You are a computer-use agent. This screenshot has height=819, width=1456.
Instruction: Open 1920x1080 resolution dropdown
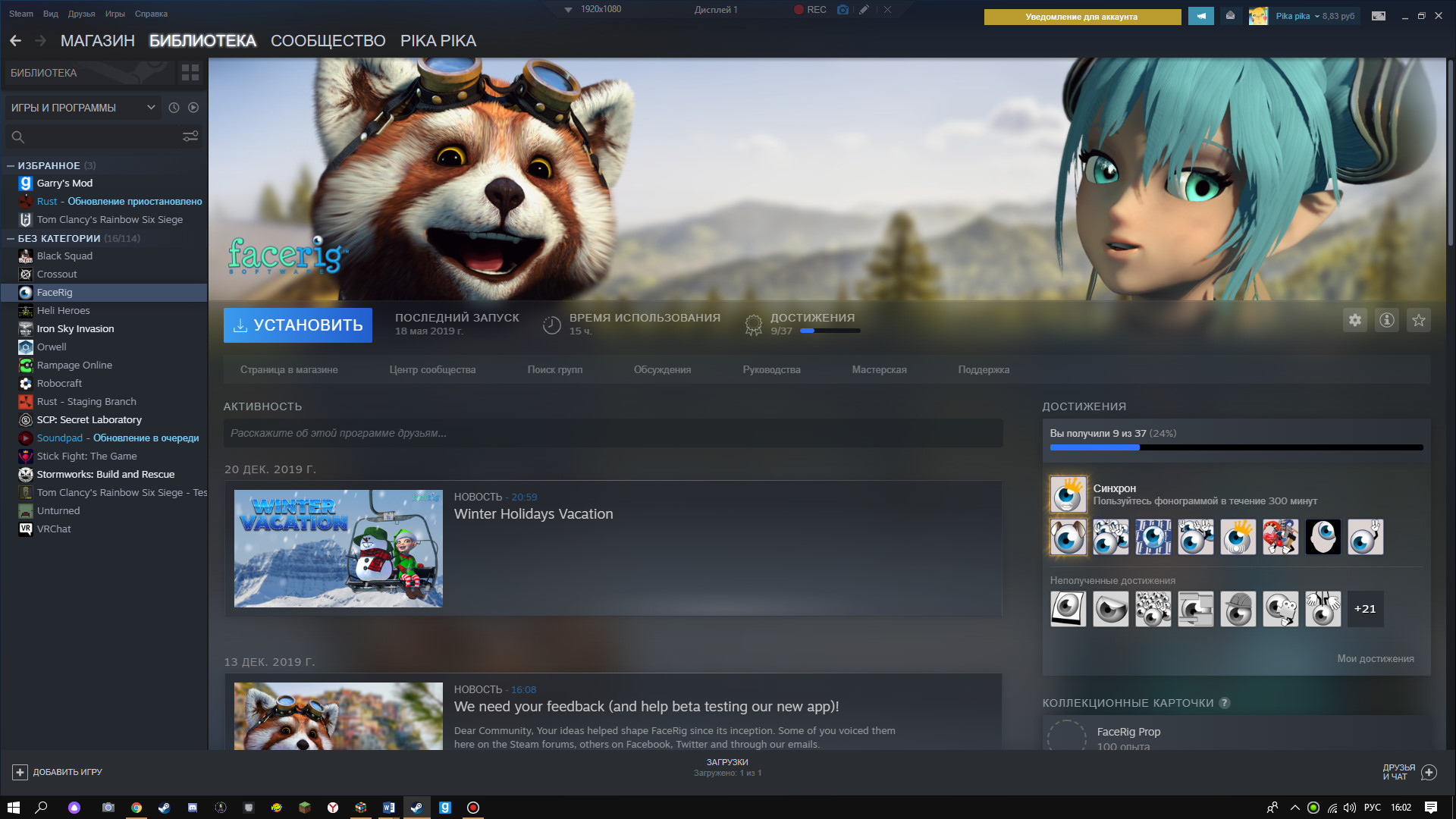coord(593,10)
